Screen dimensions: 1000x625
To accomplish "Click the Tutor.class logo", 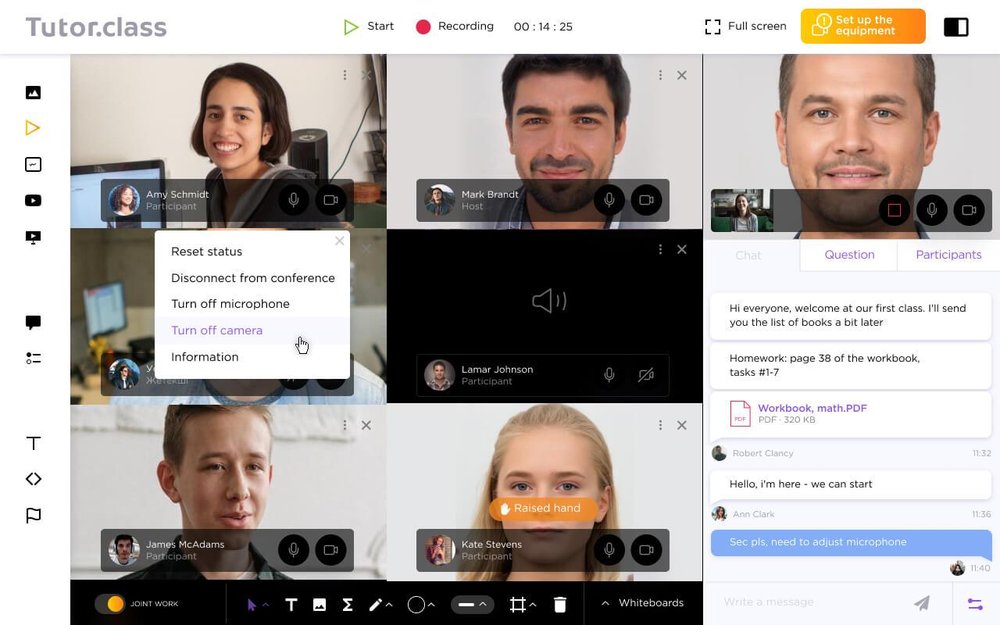I will (96, 27).
